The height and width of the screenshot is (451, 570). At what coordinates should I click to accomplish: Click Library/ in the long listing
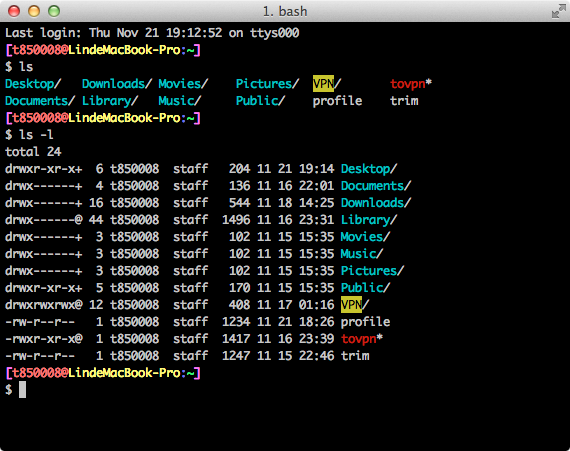pyautogui.click(x=369, y=220)
